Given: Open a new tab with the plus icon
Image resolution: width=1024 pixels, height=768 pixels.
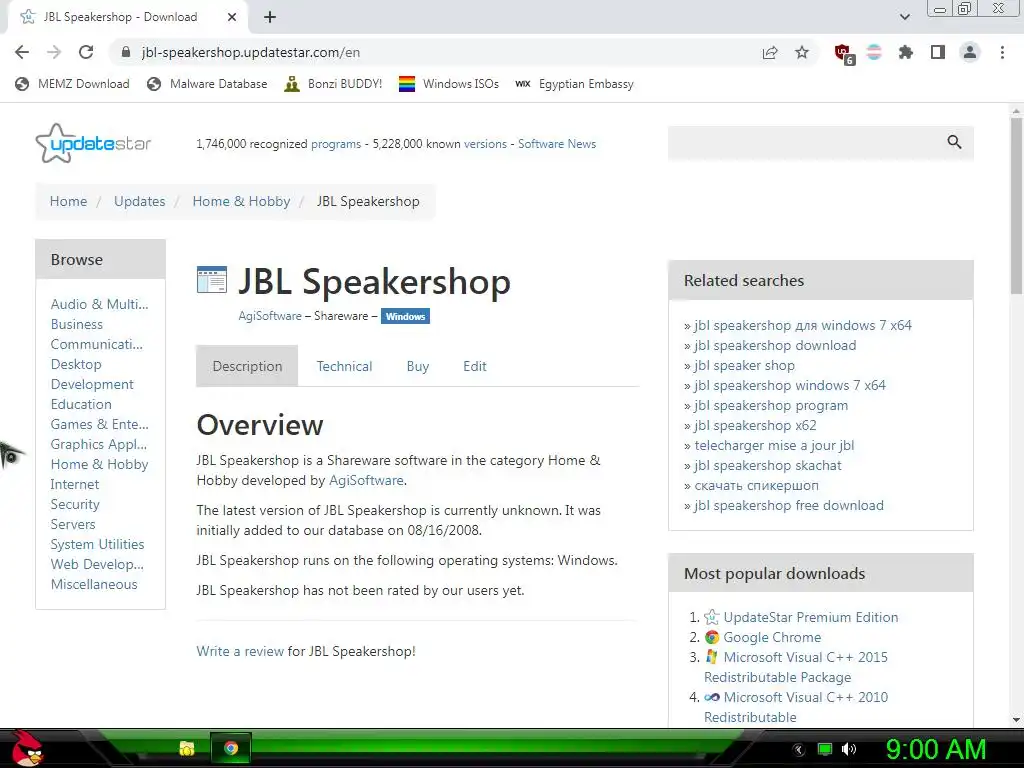Looking at the screenshot, I should (270, 17).
